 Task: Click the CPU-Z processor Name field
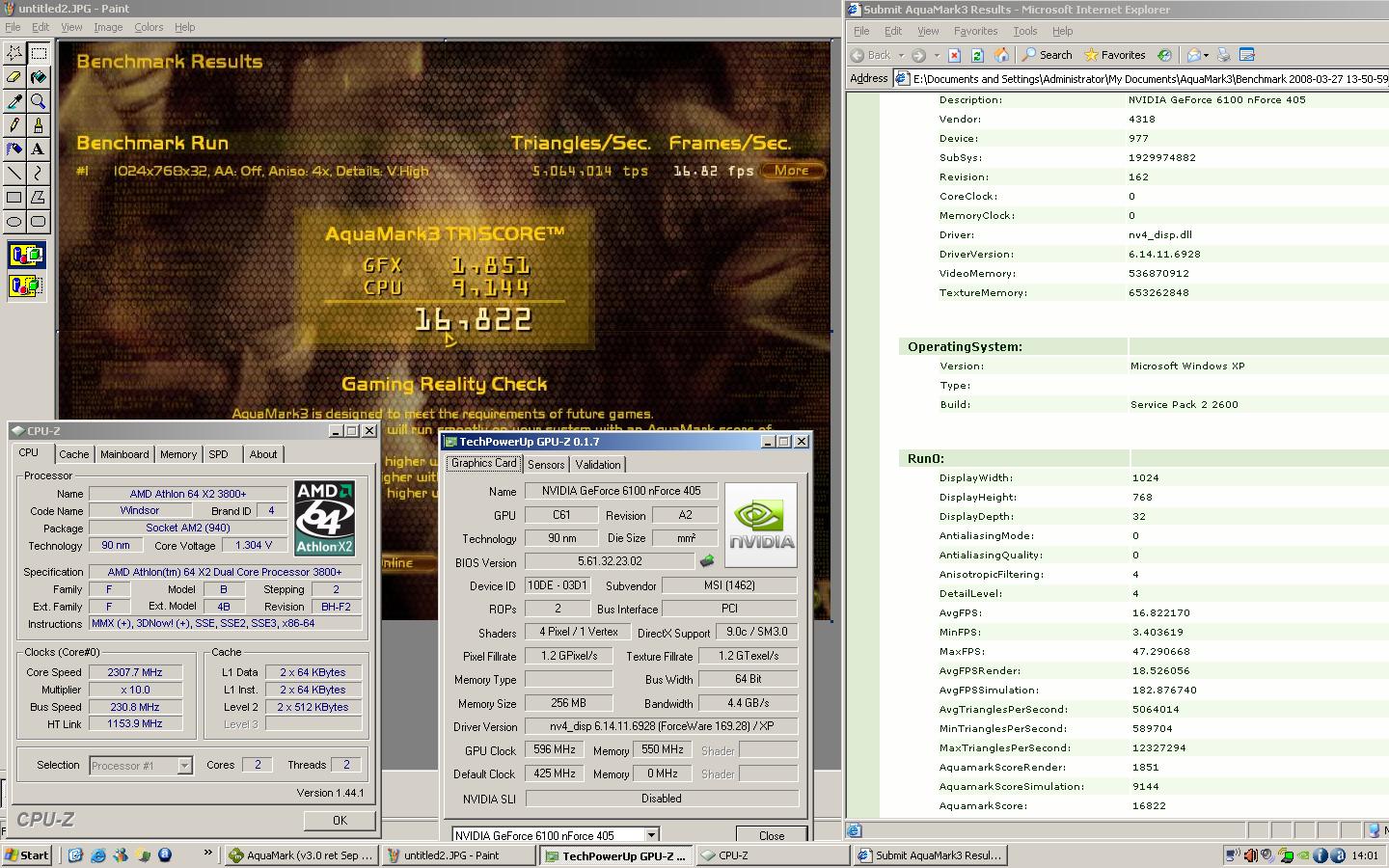pyautogui.click(x=188, y=494)
